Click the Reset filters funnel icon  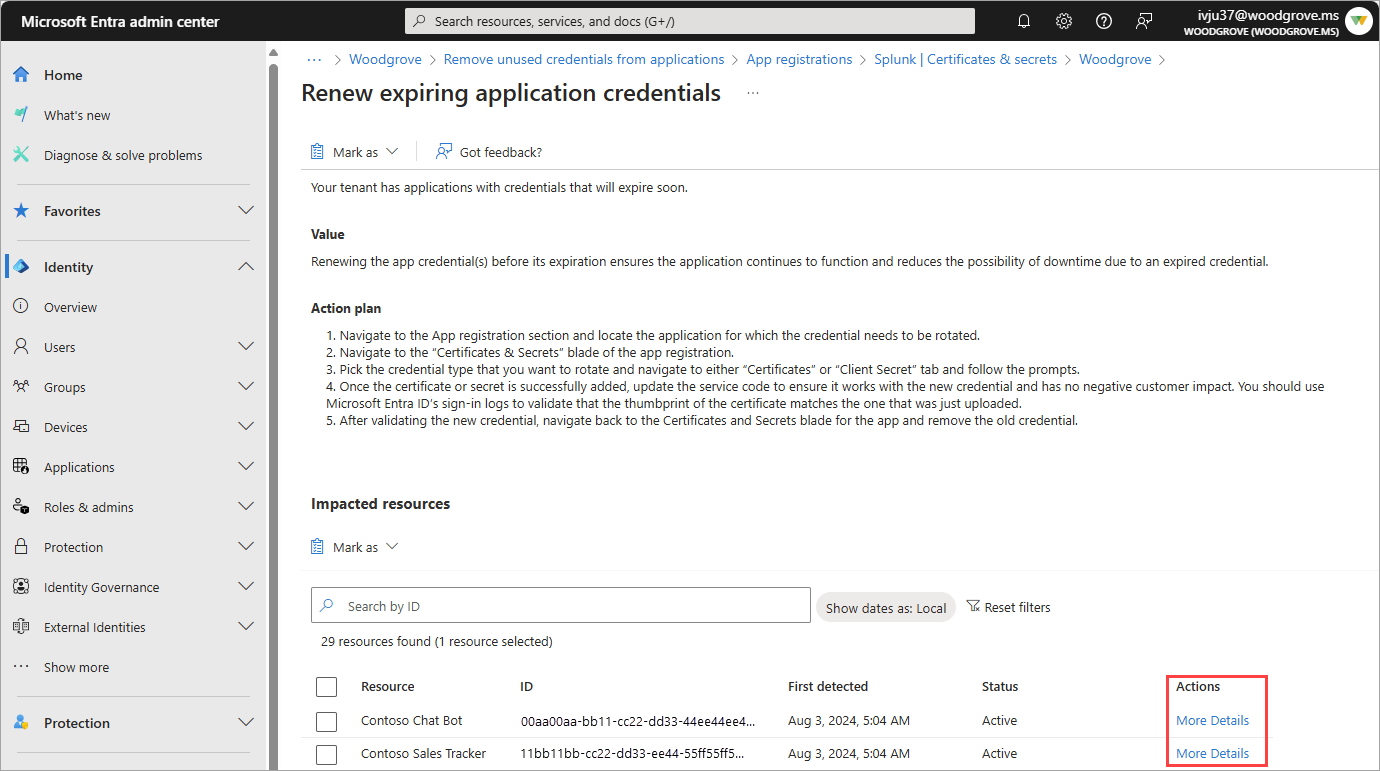(x=973, y=607)
